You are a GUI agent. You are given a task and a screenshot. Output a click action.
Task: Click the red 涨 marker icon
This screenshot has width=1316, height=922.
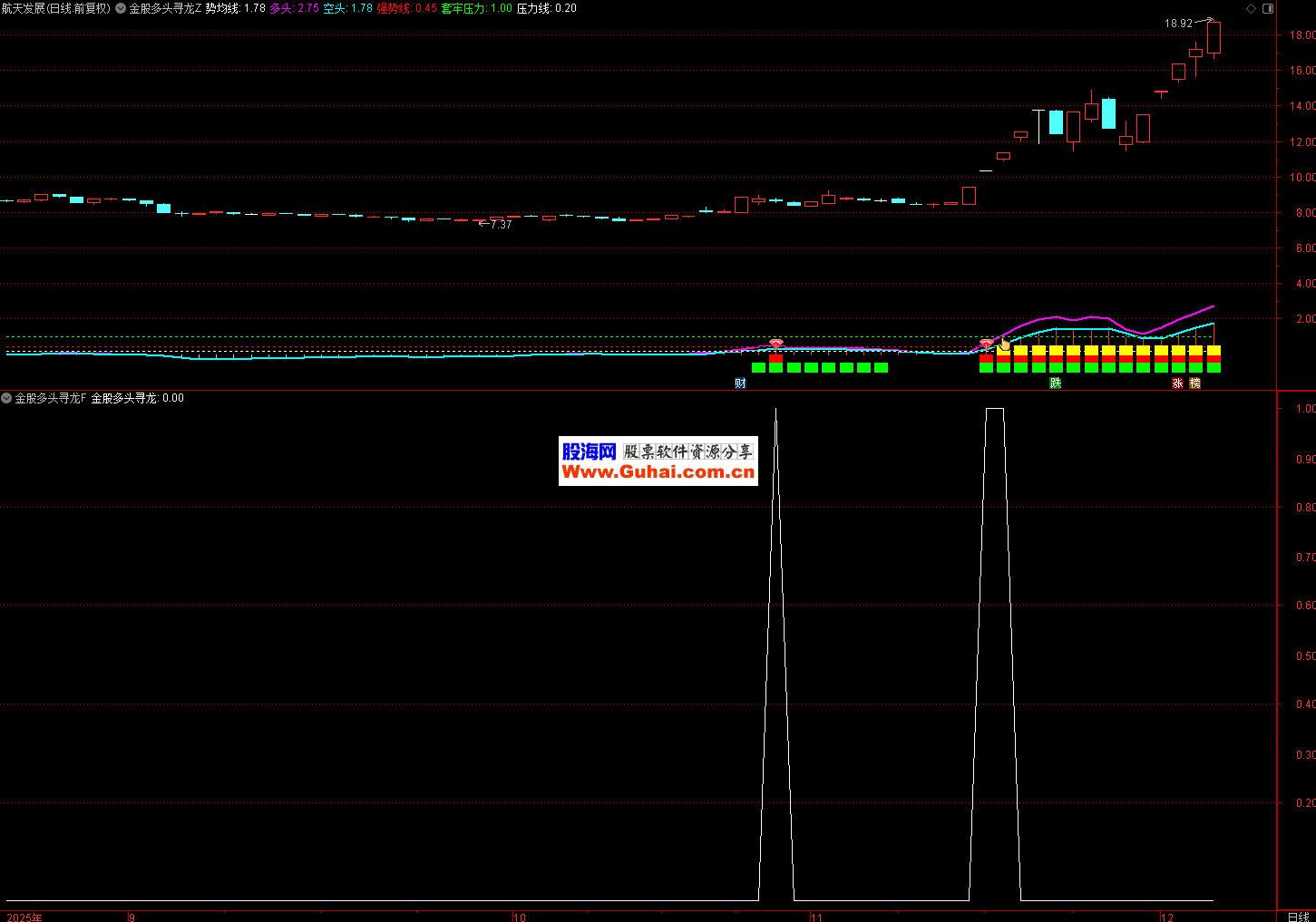coord(1177,383)
